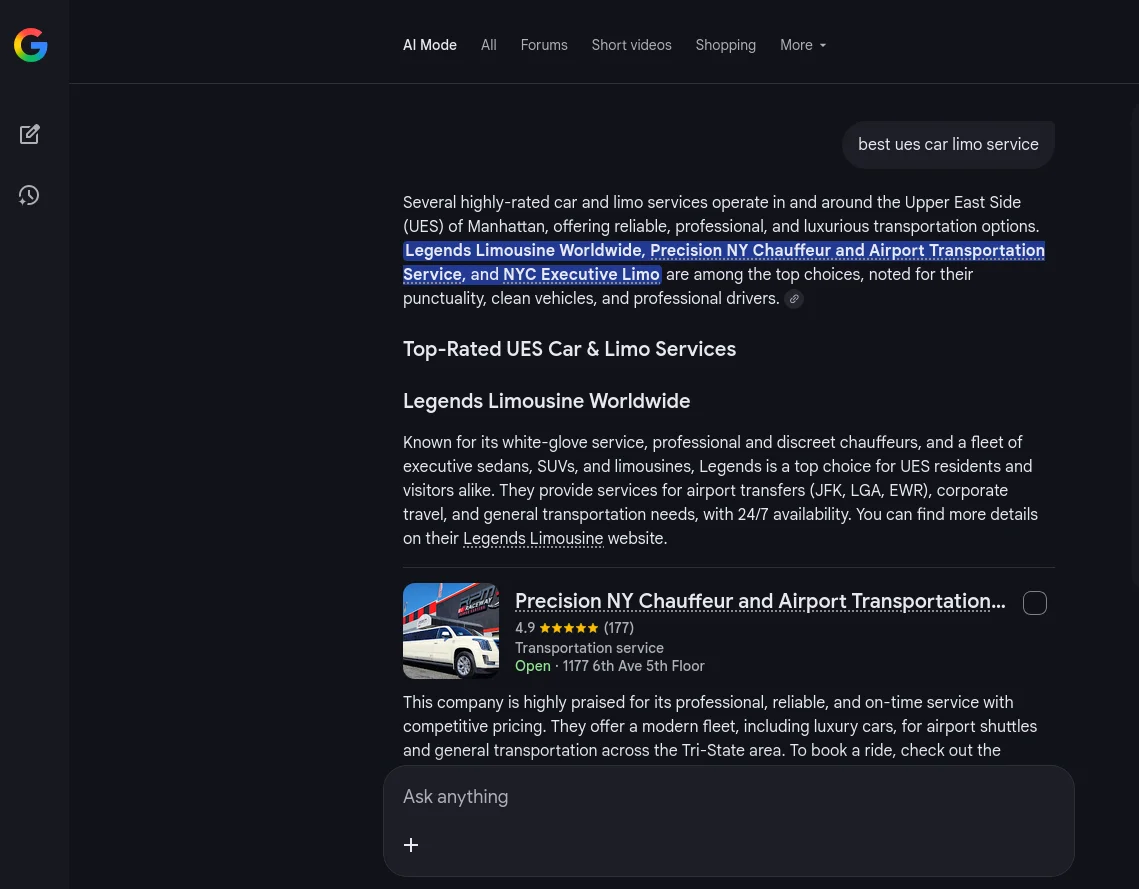Select the 'best ues car limo service' query chip

tap(948, 145)
